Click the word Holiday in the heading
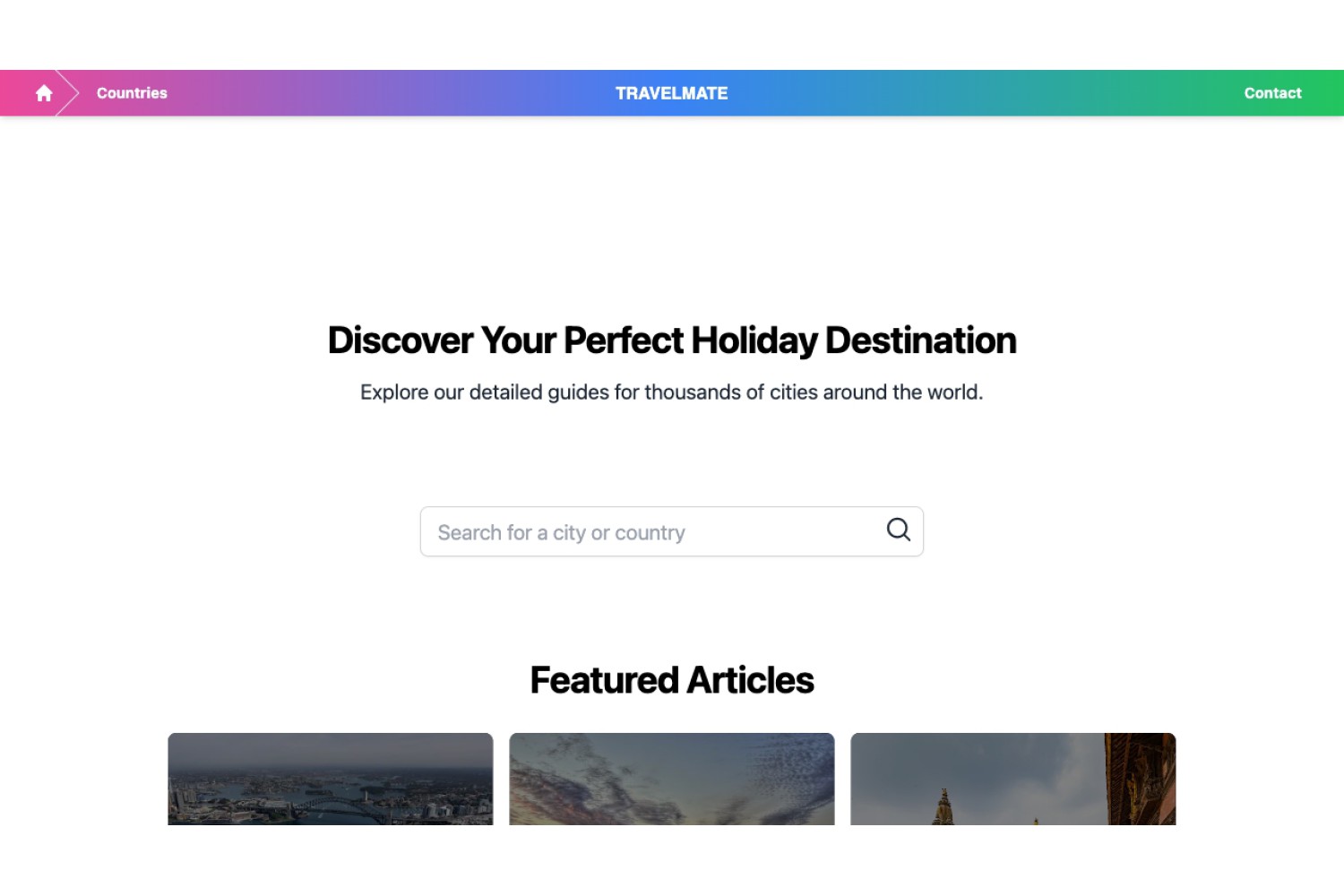This screenshot has height=896, width=1344. coord(754,340)
